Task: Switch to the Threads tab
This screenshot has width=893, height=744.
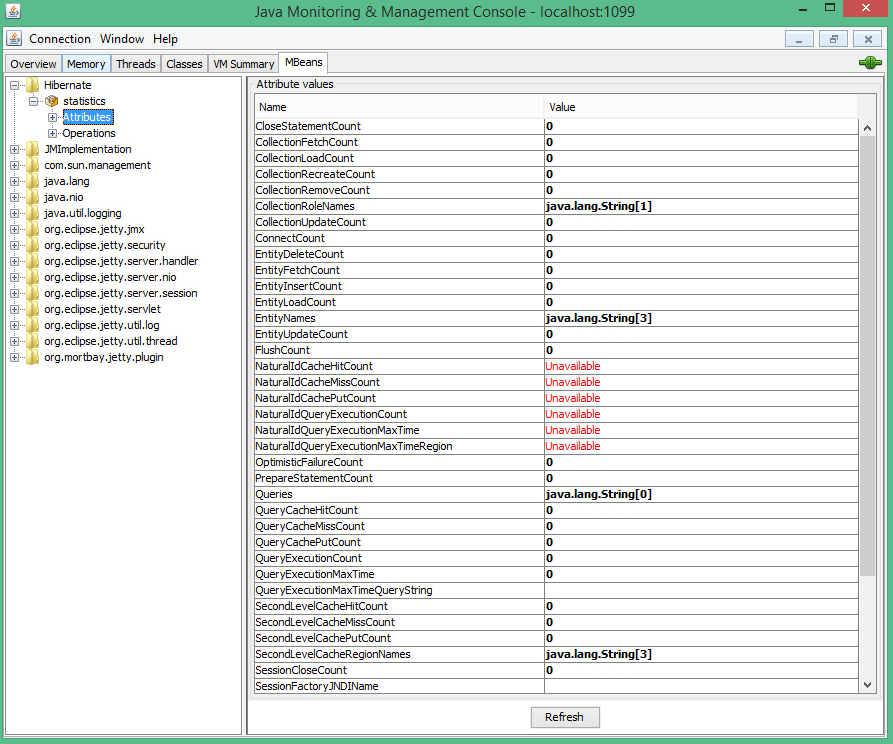Action: [136, 64]
